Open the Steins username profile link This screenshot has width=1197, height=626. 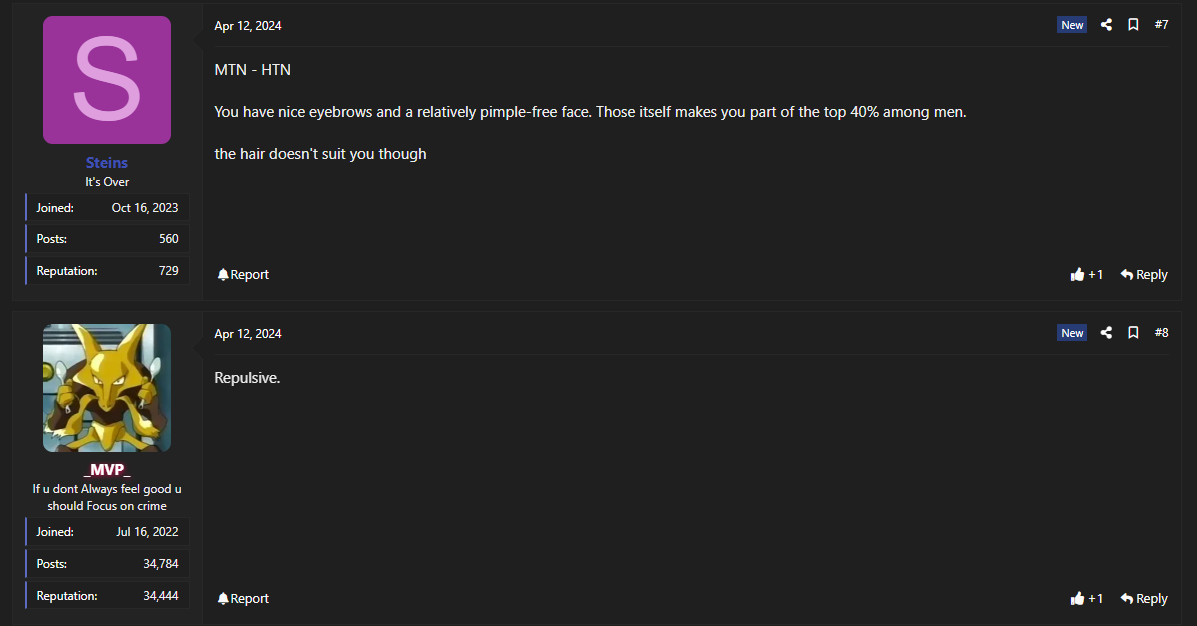pos(107,162)
